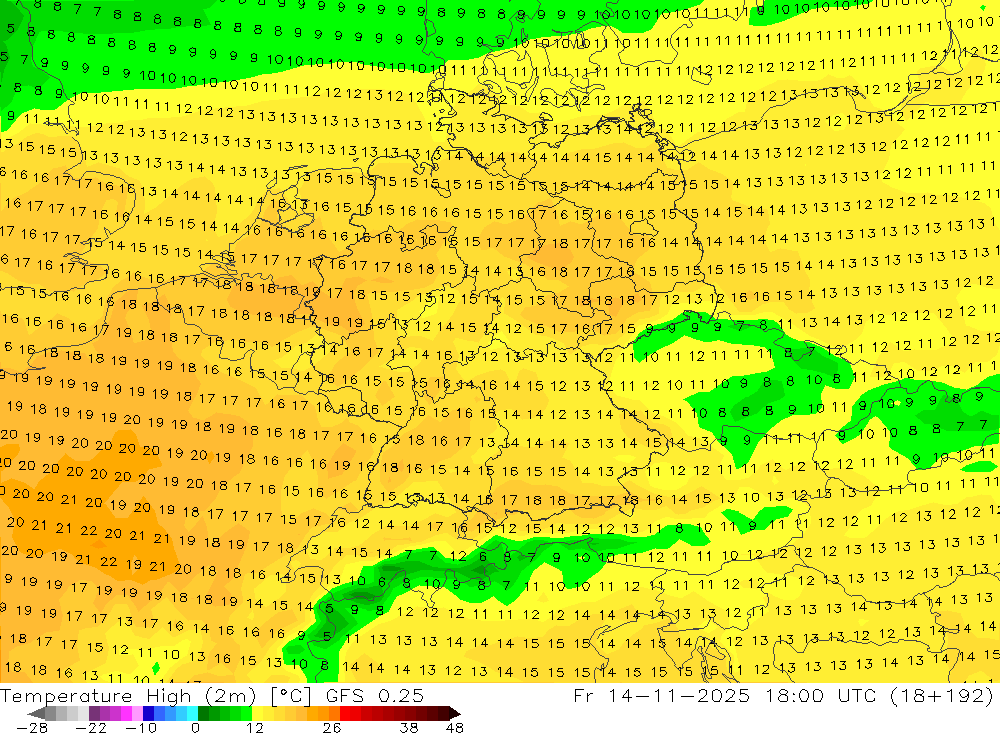Select the dark purple legend swatch above -22
Image resolution: width=1000 pixels, height=733 pixels.
(x=94, y=713)
